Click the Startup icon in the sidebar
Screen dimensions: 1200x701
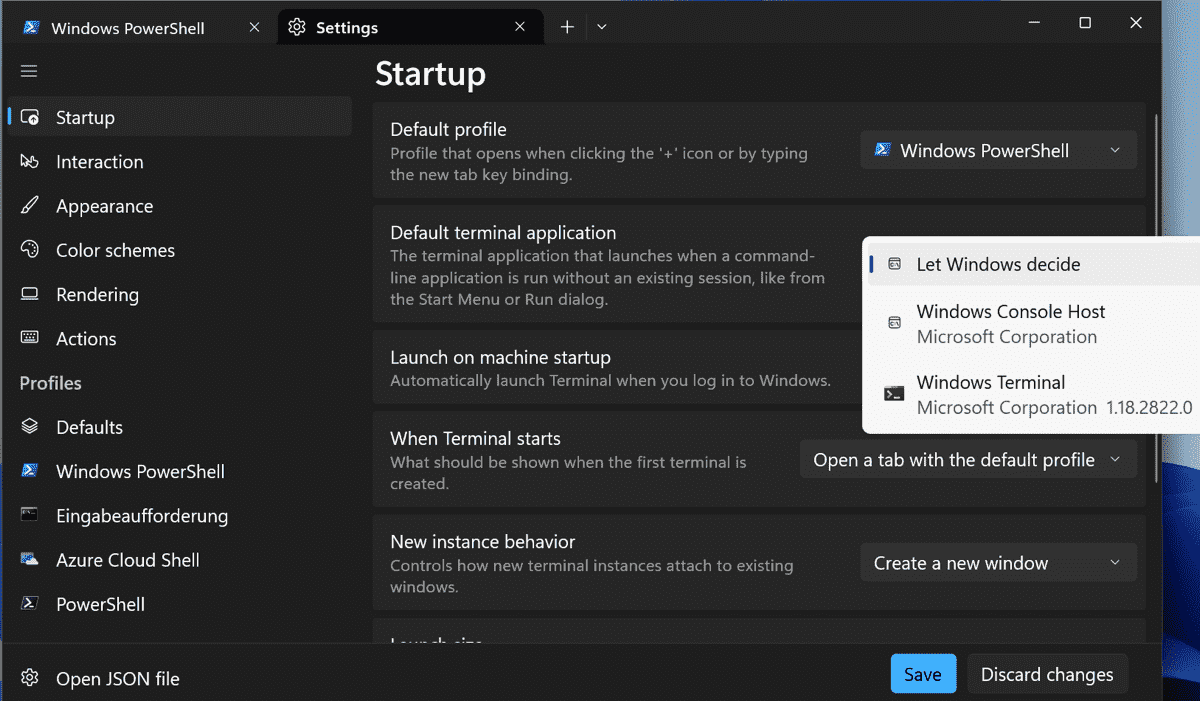[30, 118]
